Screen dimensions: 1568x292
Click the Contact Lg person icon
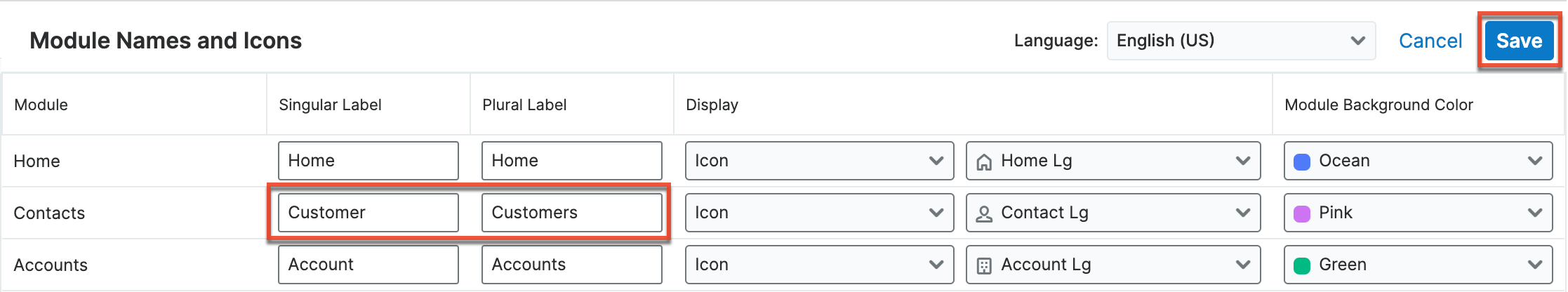(985, 214)
